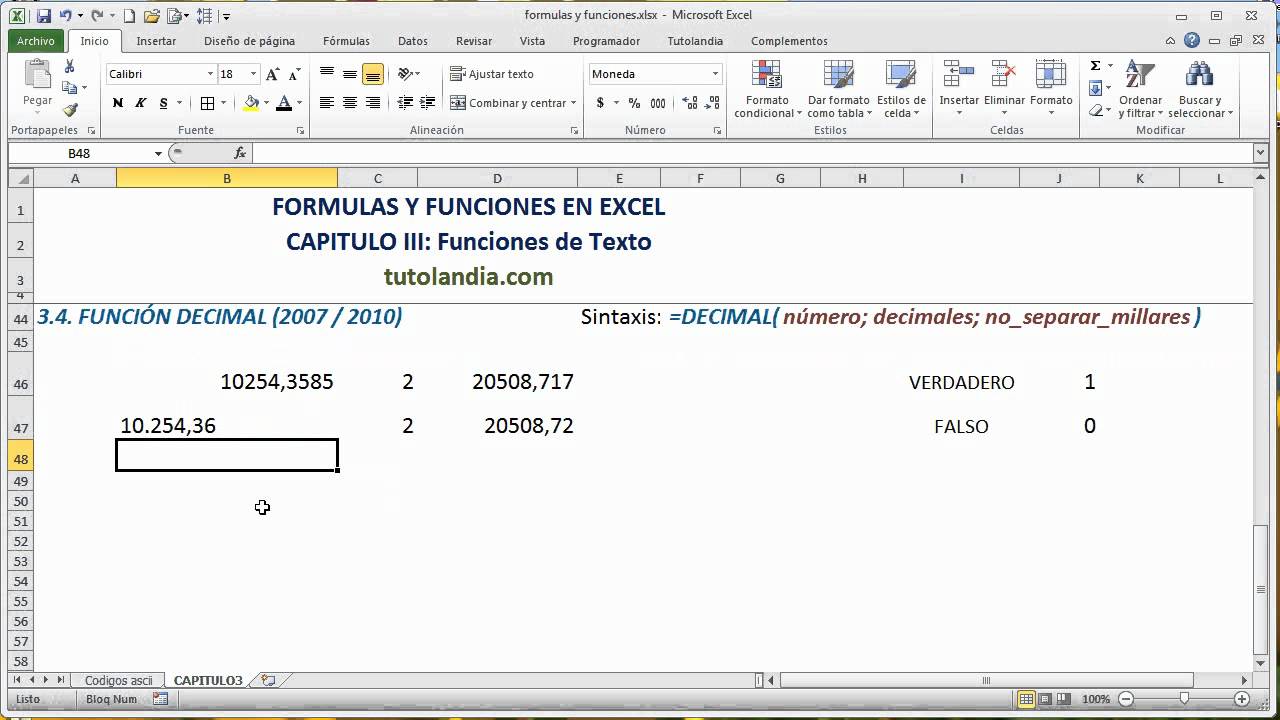1280x720 pixels.
Task: Create a new blank workbook from the quick toolbar
Action: tap(132, 16)
